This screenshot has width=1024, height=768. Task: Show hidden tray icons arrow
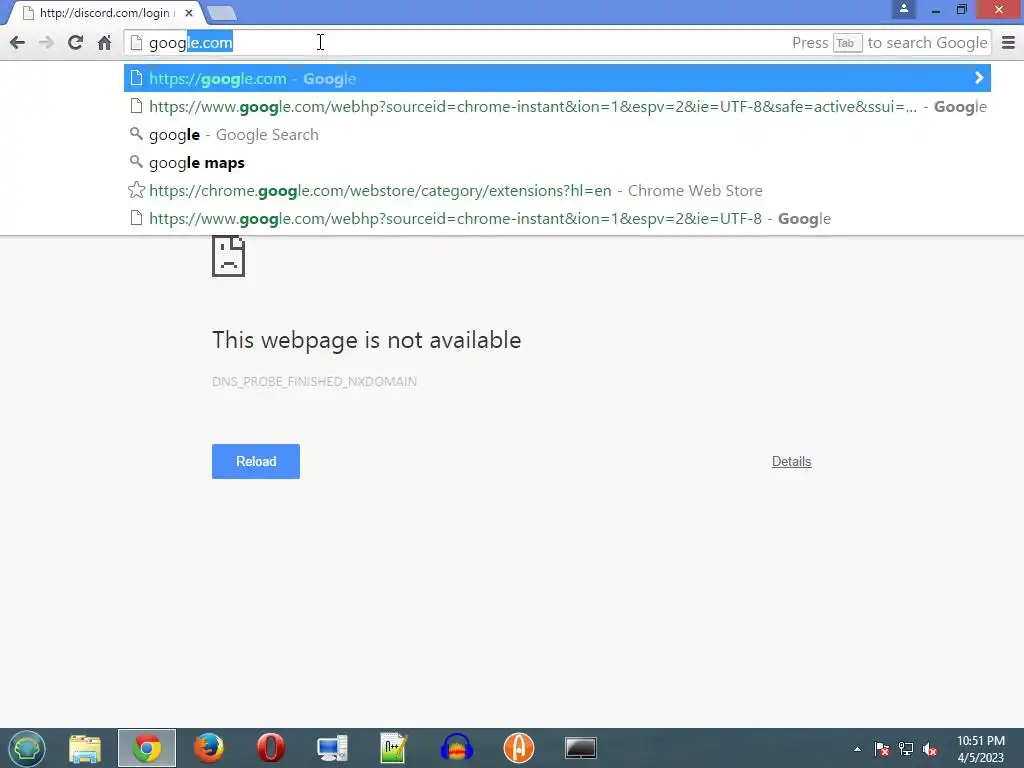857,749
